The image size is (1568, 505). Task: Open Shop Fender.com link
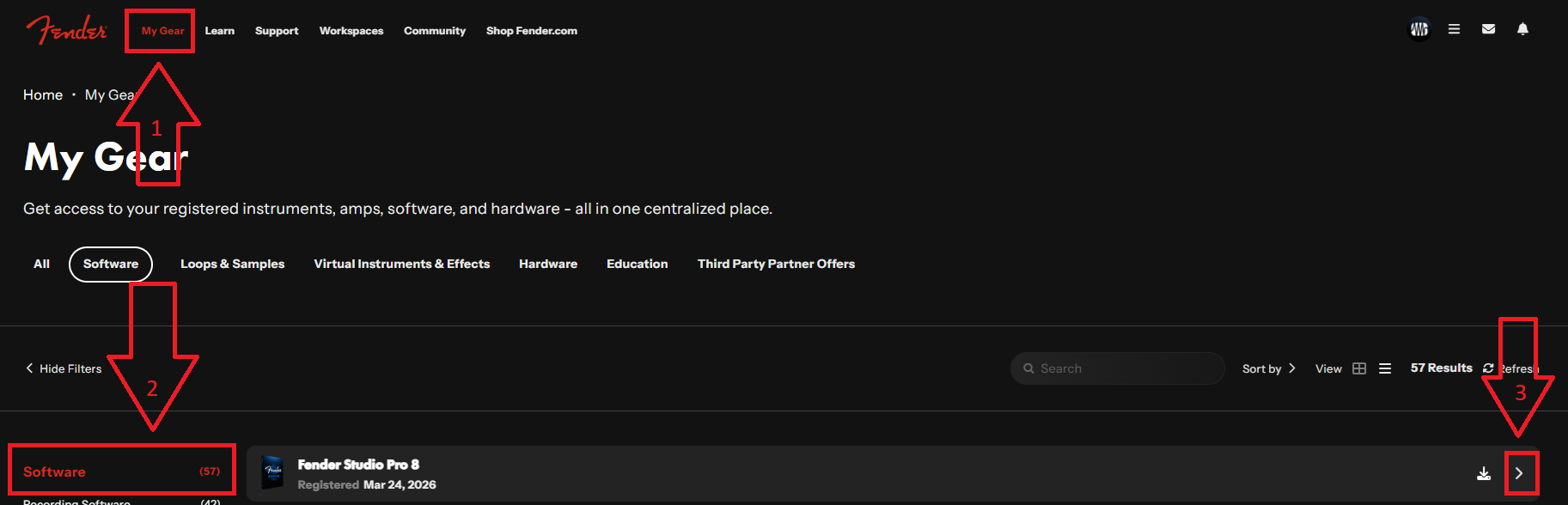coord(532,31)
